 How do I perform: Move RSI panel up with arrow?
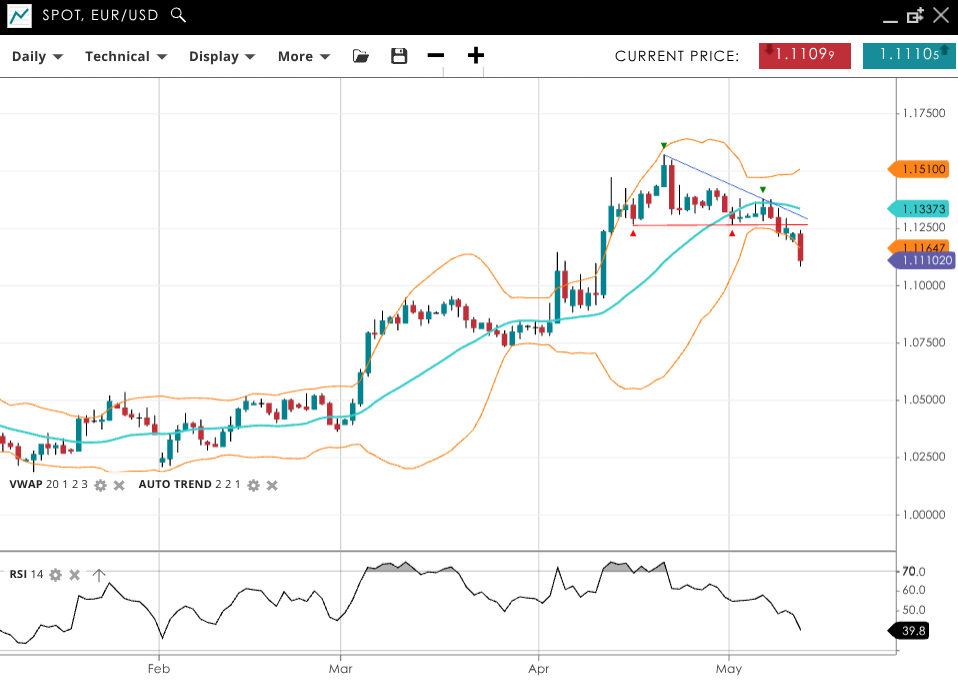pyautogui.click(x=98, y=575)
